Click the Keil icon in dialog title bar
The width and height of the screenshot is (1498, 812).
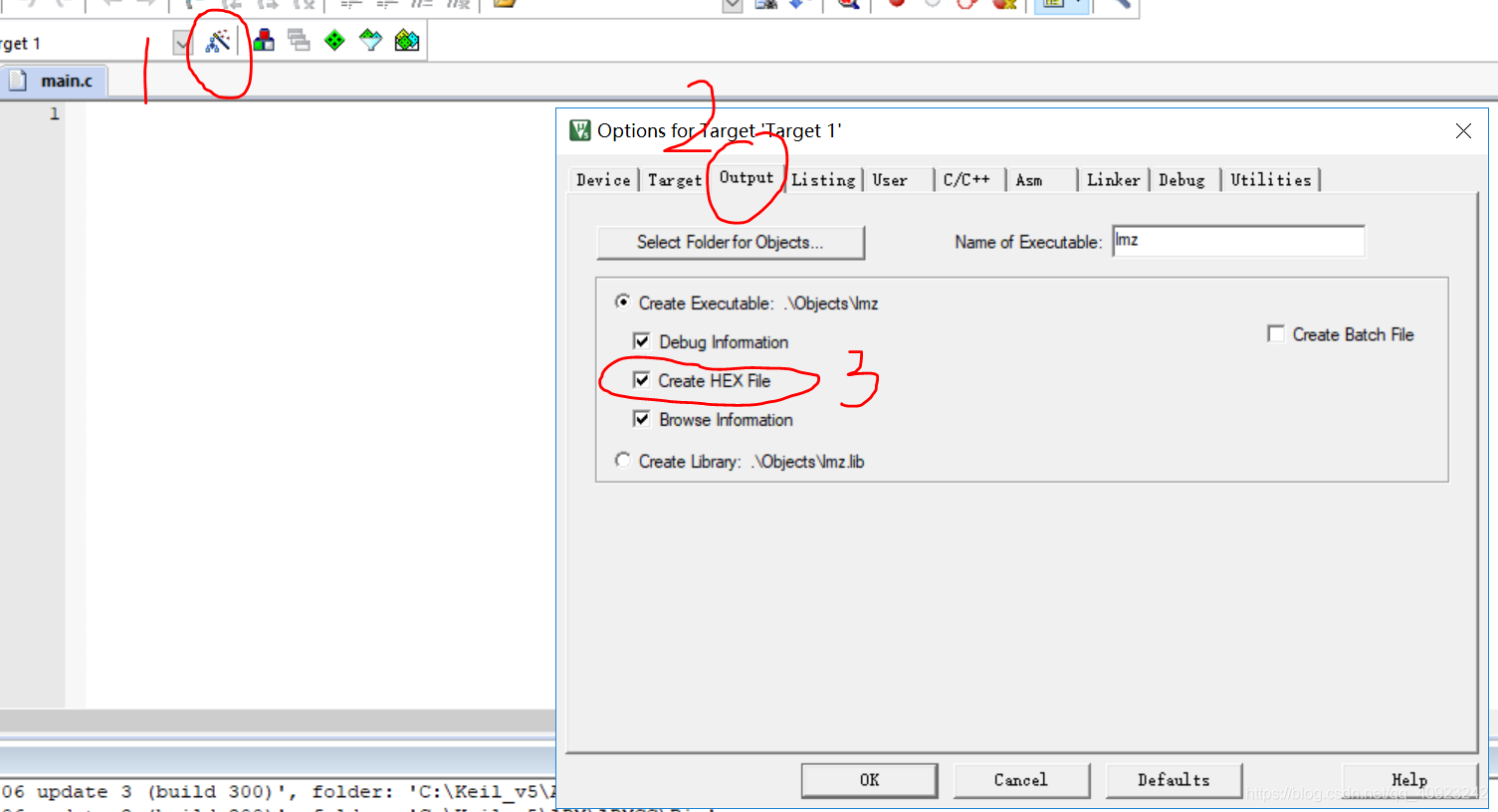[579, 130]
